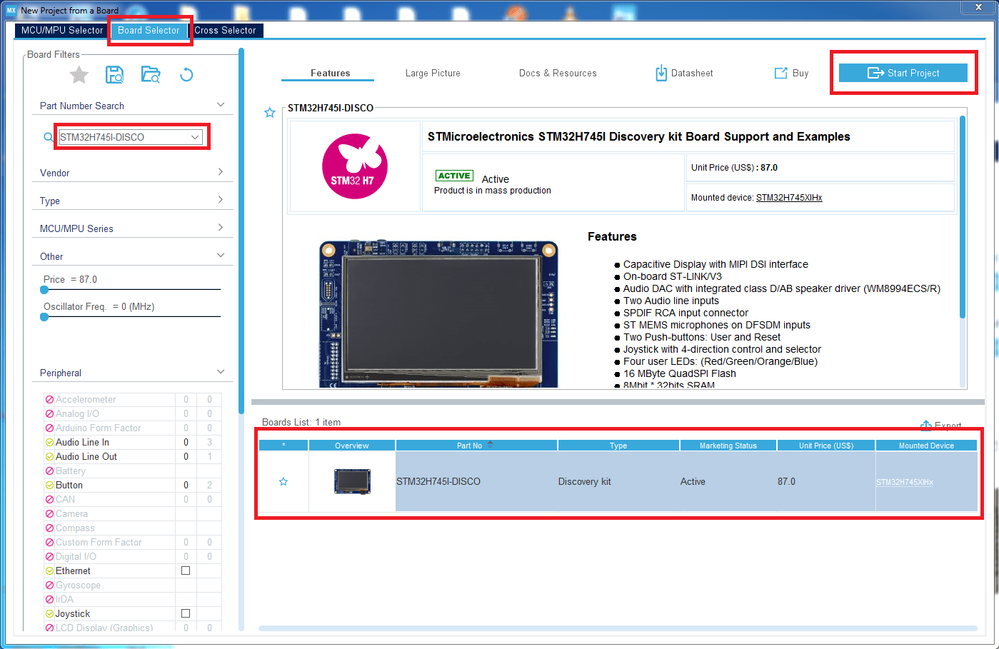Click the board thumbnail in list row

(x=352, y=481)
